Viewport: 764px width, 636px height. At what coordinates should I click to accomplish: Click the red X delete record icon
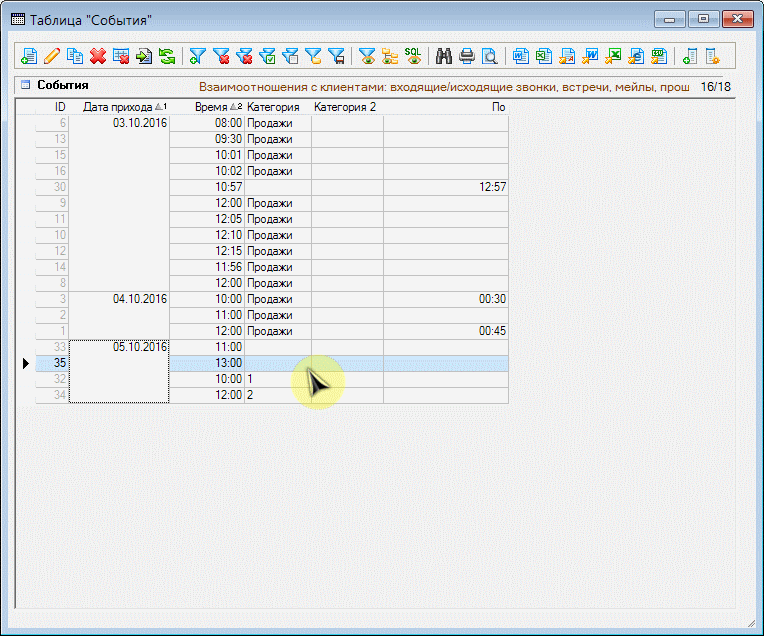[98, 56]
